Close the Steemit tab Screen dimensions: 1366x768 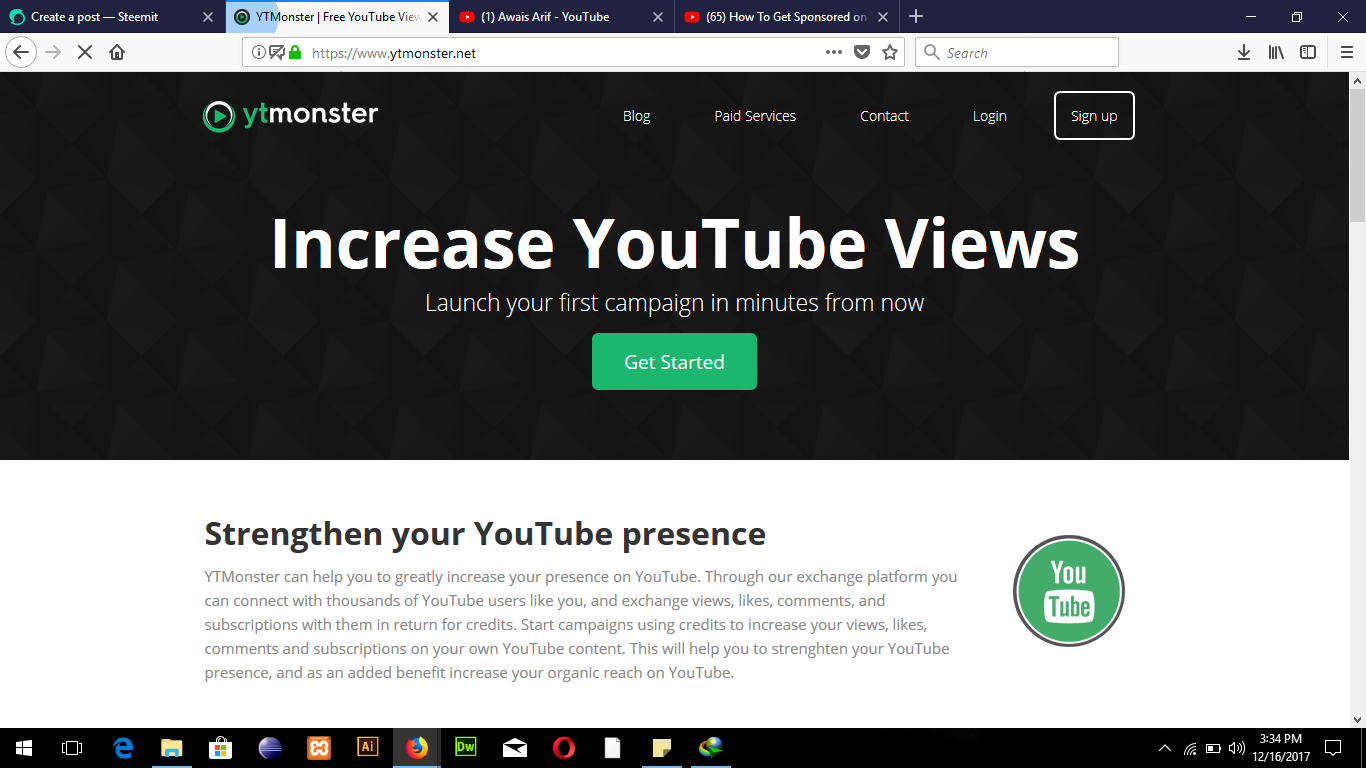(208, 17)
